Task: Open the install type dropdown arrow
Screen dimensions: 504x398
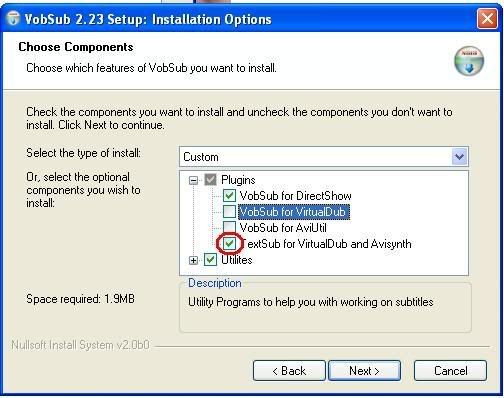Action: [460, 157]
